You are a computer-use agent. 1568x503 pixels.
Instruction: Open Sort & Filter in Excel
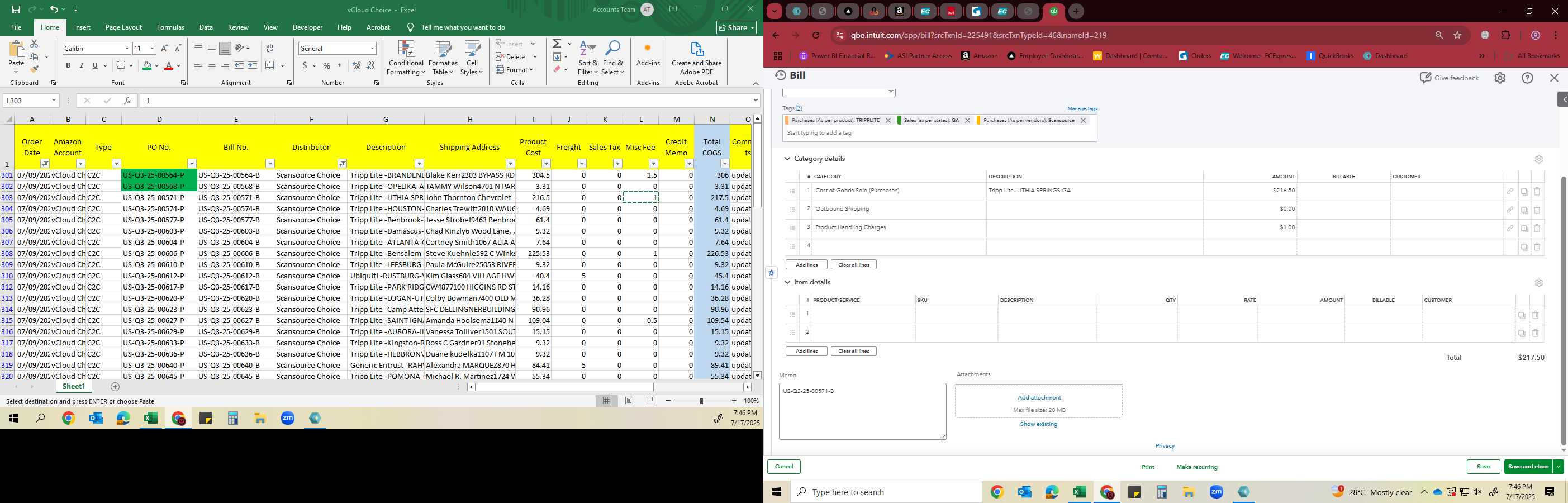pos(588,59)
